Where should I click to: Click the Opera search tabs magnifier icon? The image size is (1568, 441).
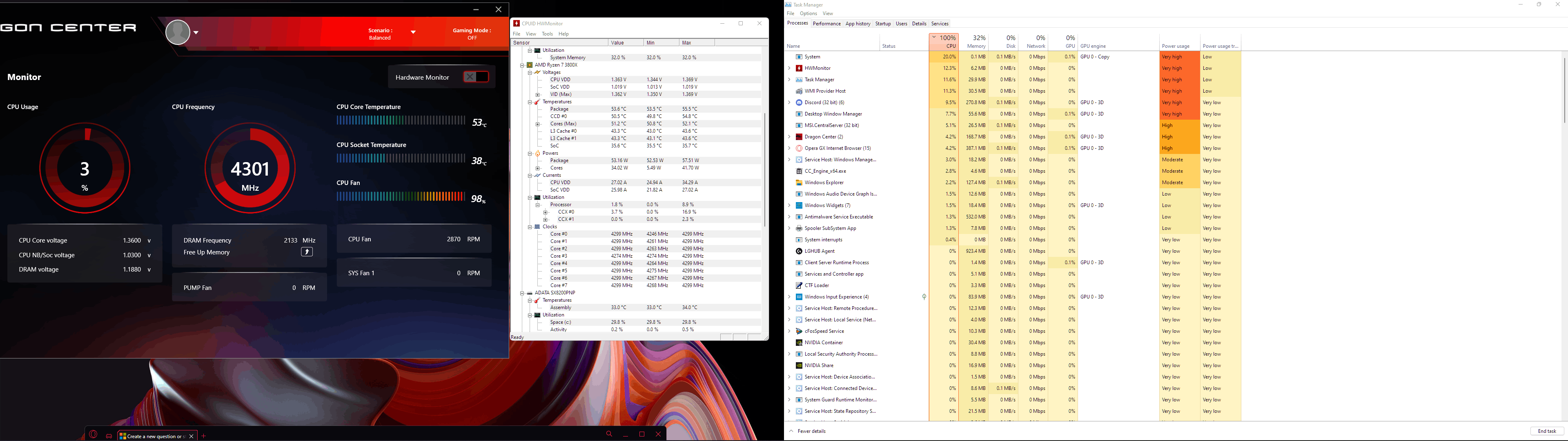[x=609, y=434]
